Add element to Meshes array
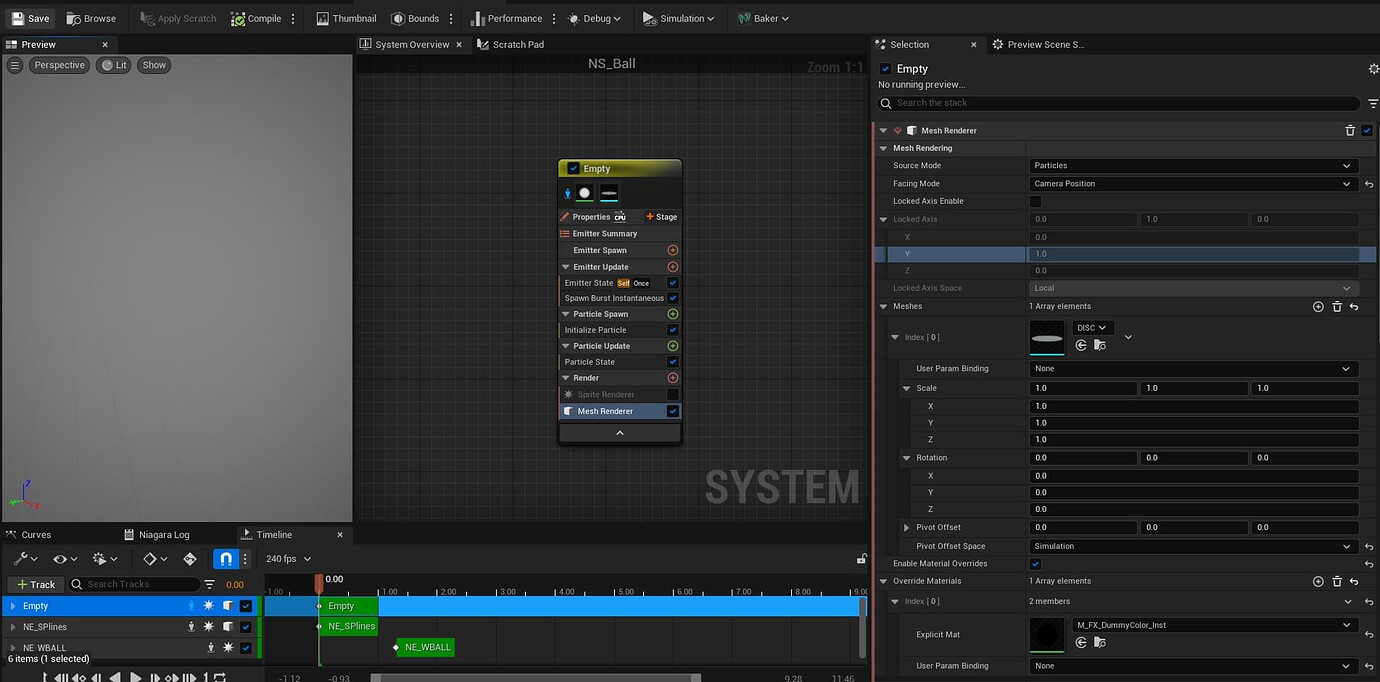 (1318, 306)
